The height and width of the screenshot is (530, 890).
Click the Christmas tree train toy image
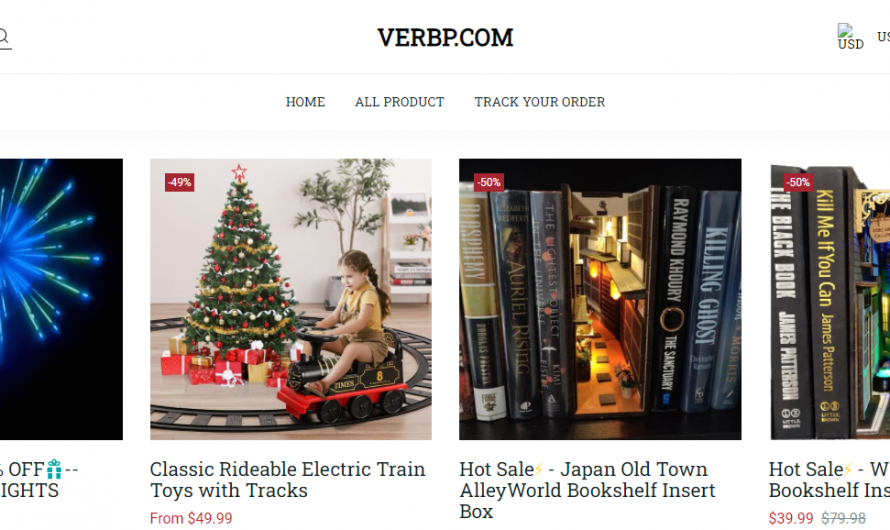pos(291,299)
